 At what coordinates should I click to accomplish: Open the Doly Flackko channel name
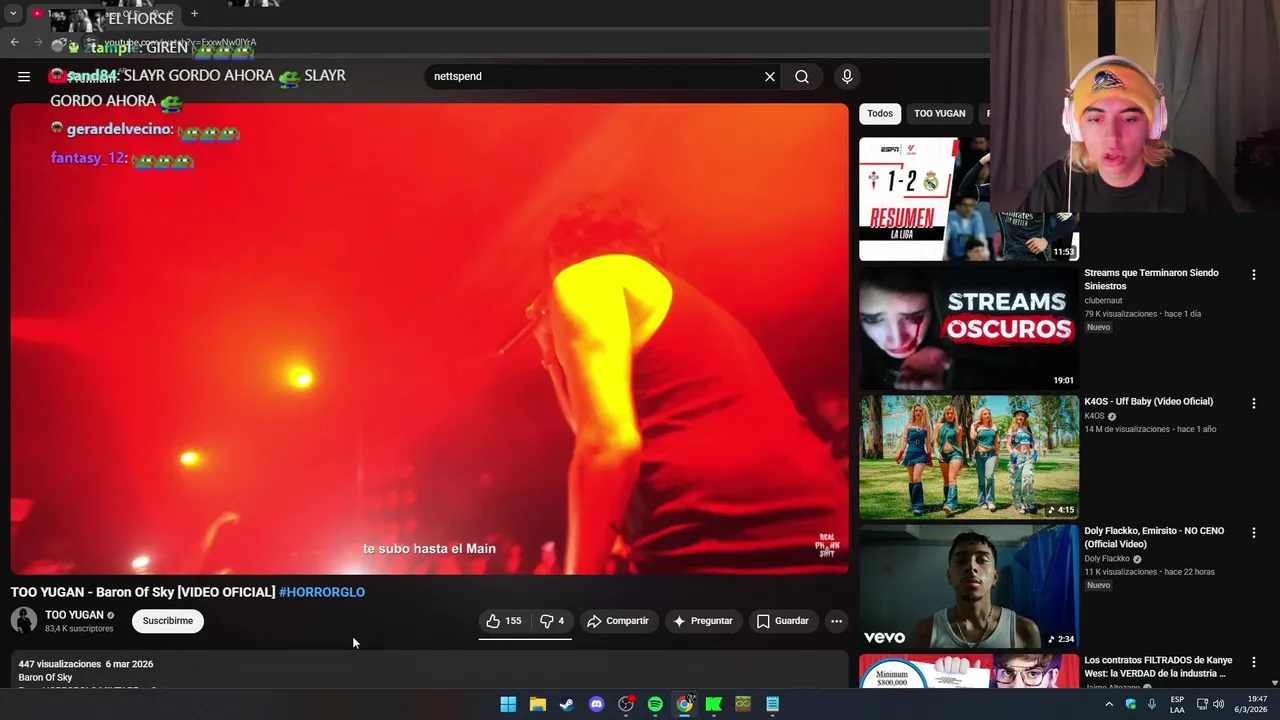pyautogui.click(x=1107, y=559)
